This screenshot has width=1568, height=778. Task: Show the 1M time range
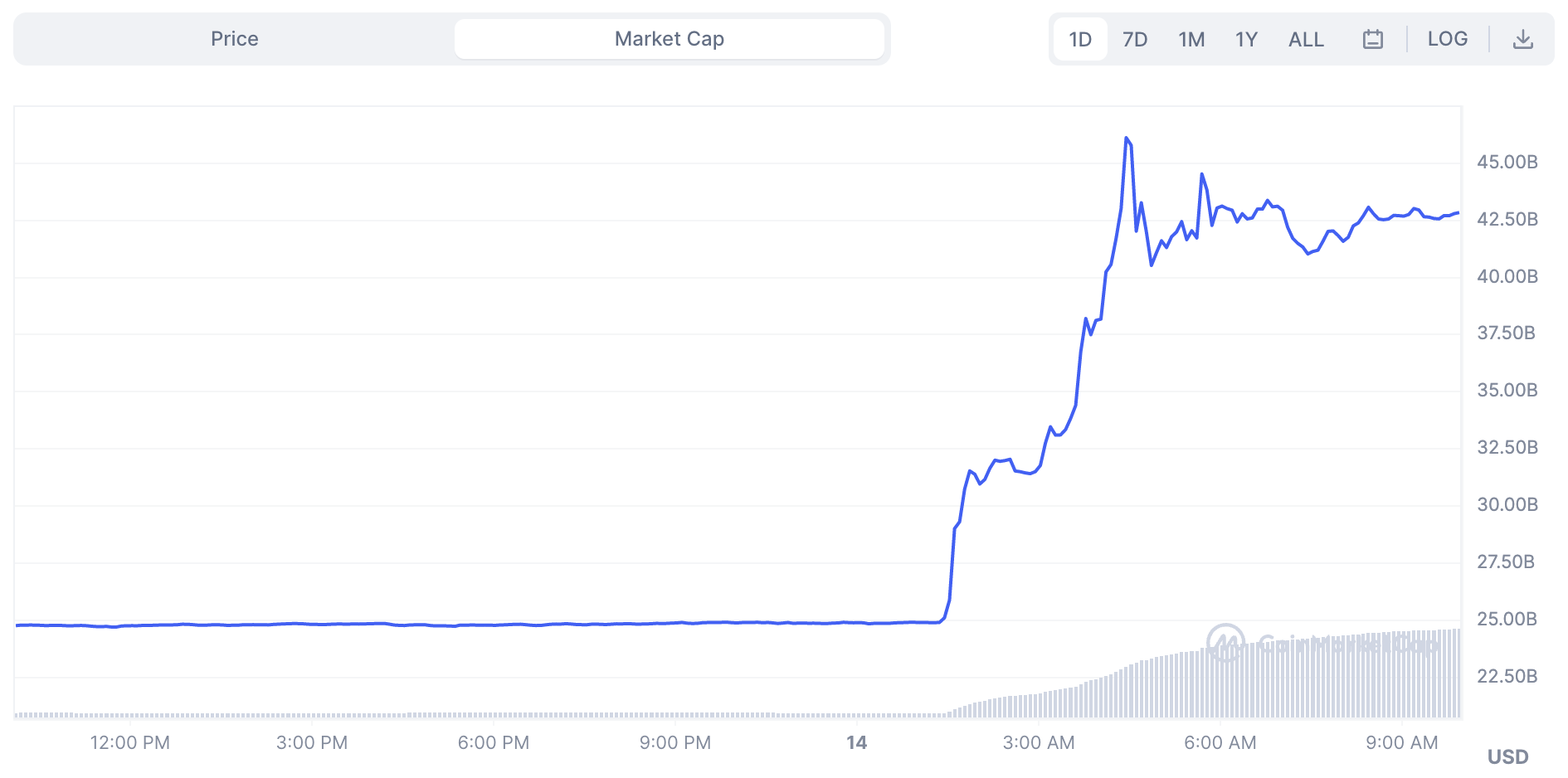(x=1191, y=39)
